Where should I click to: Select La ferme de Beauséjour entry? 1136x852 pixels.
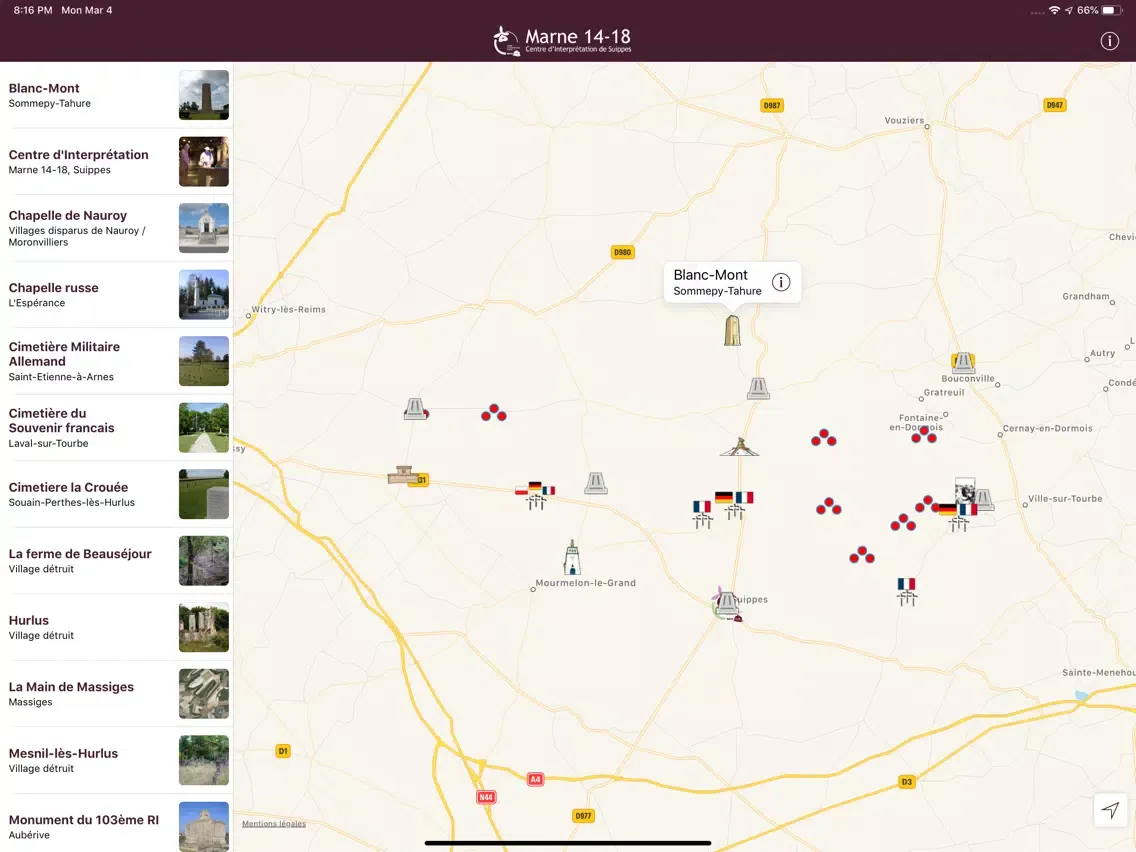116,560
